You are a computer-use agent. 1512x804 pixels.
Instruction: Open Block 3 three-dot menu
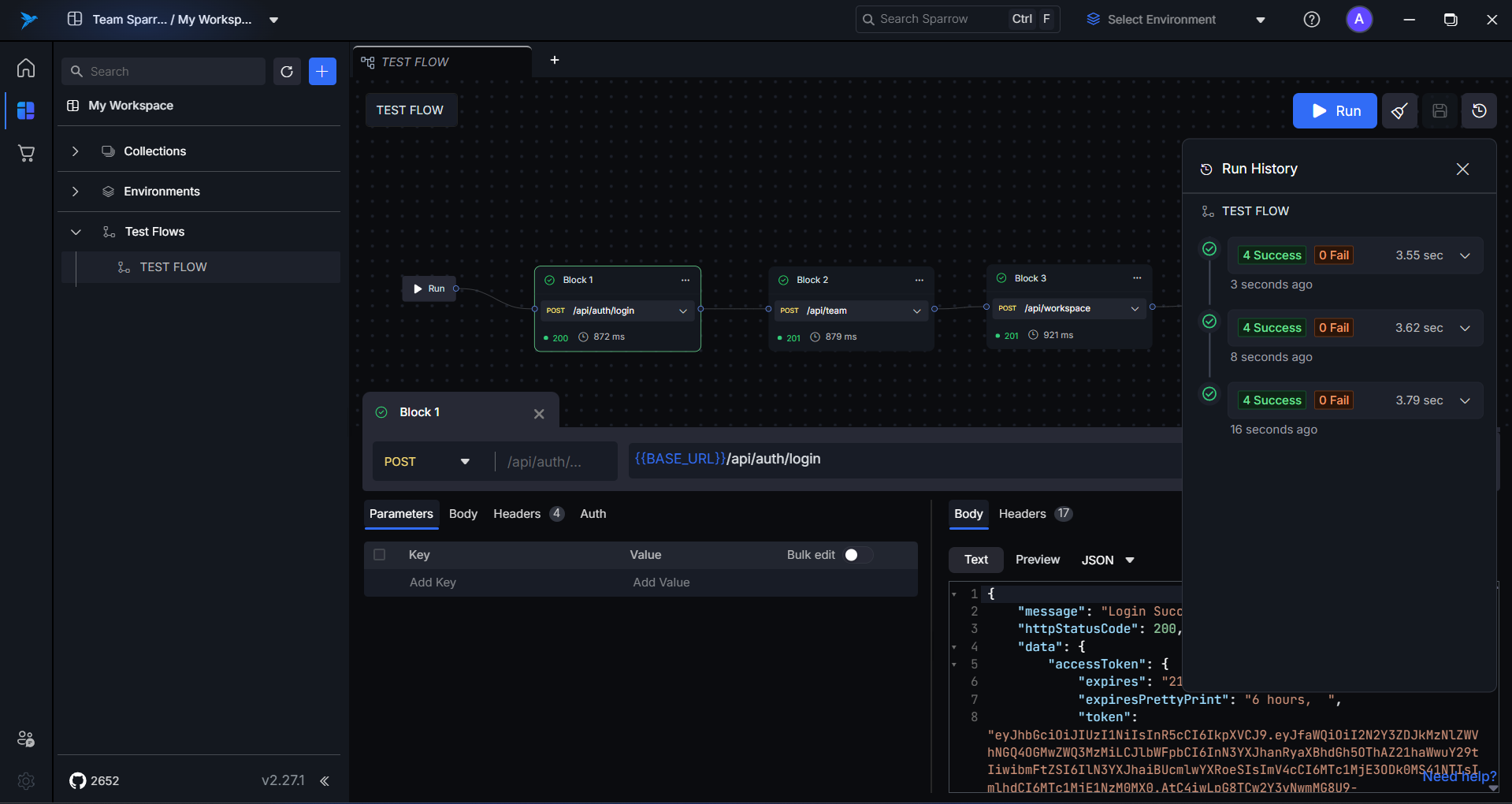(x=1137, y=278)
